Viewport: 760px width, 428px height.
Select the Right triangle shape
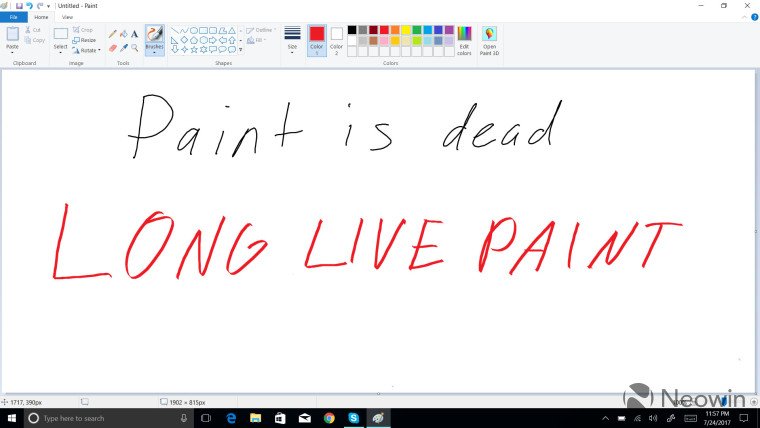coord(174,40)
